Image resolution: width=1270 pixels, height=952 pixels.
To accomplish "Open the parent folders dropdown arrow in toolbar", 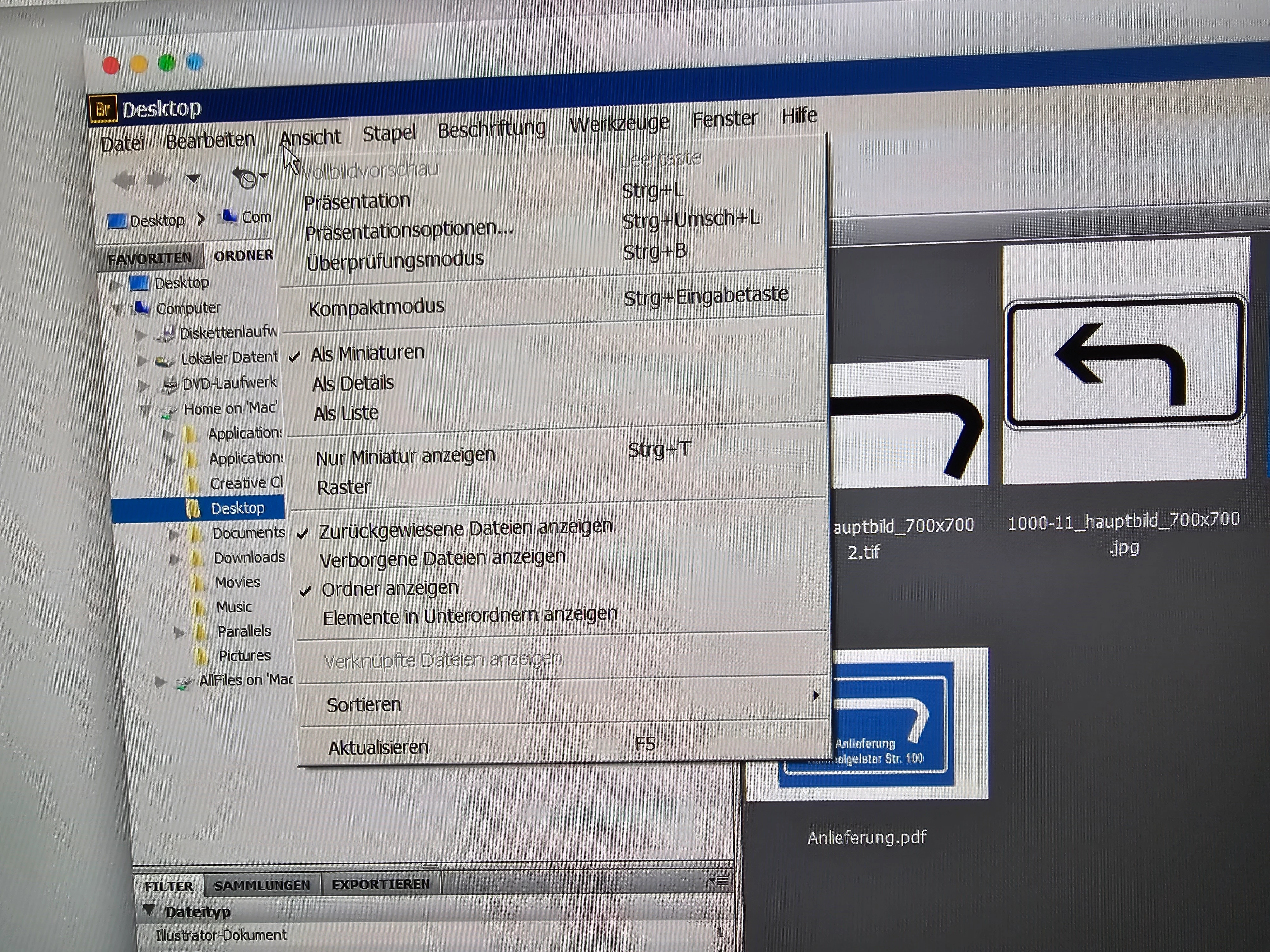I will (193, 178).
